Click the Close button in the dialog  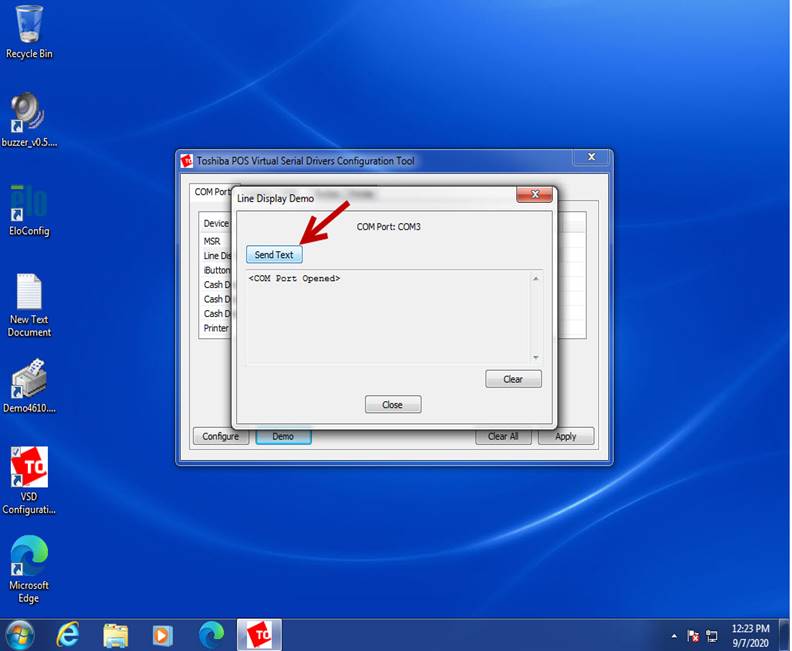point(392,405)
